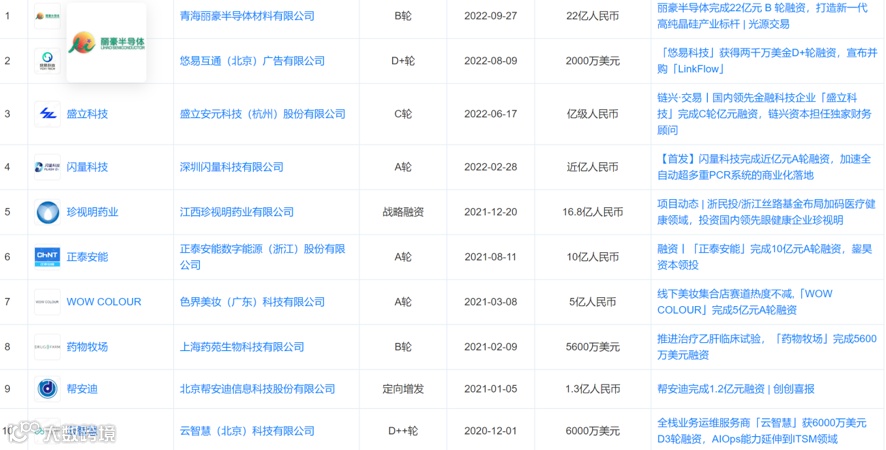The width and height of the screenshot is (886, 450).
Task: Click the date 2021-12-20
Action: [490, 213]
